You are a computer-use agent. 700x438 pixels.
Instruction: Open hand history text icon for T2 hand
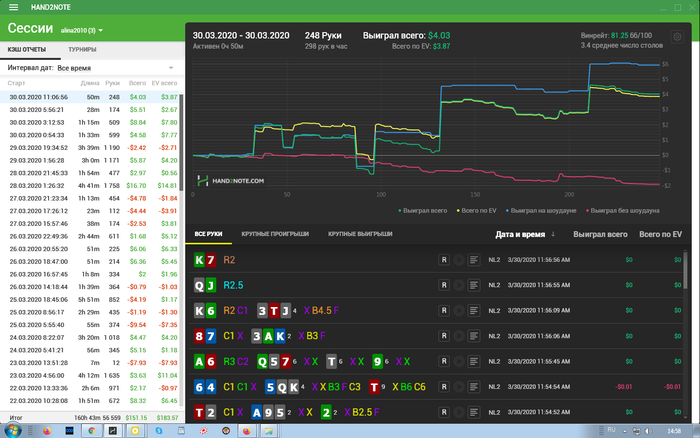pos(474,412)
